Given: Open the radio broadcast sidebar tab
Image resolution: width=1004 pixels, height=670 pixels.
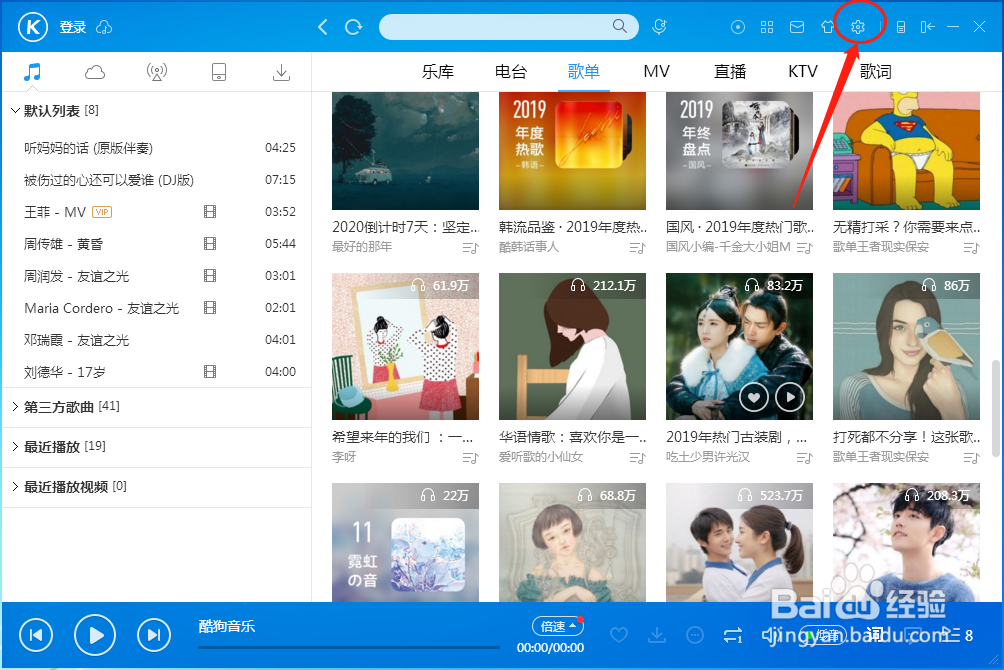Looking at the screenshot, I should (x=157, y=72).
